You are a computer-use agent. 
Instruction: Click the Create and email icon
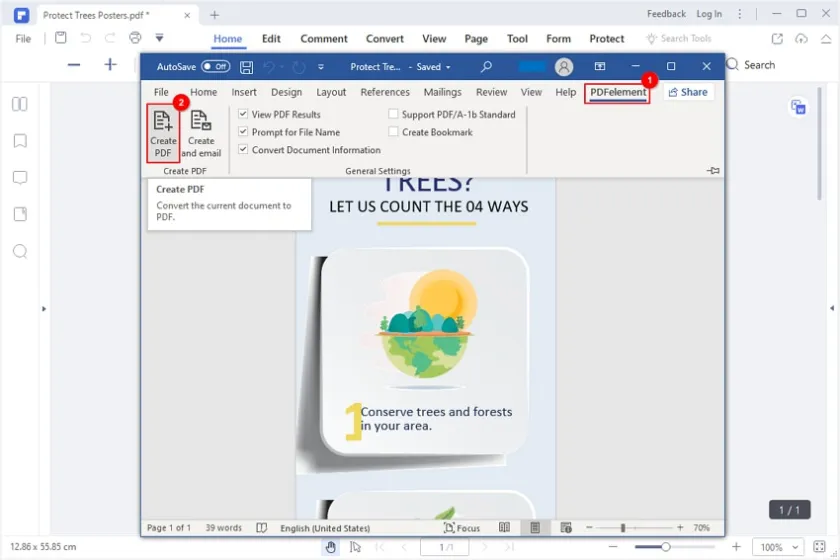coord(201,132)
